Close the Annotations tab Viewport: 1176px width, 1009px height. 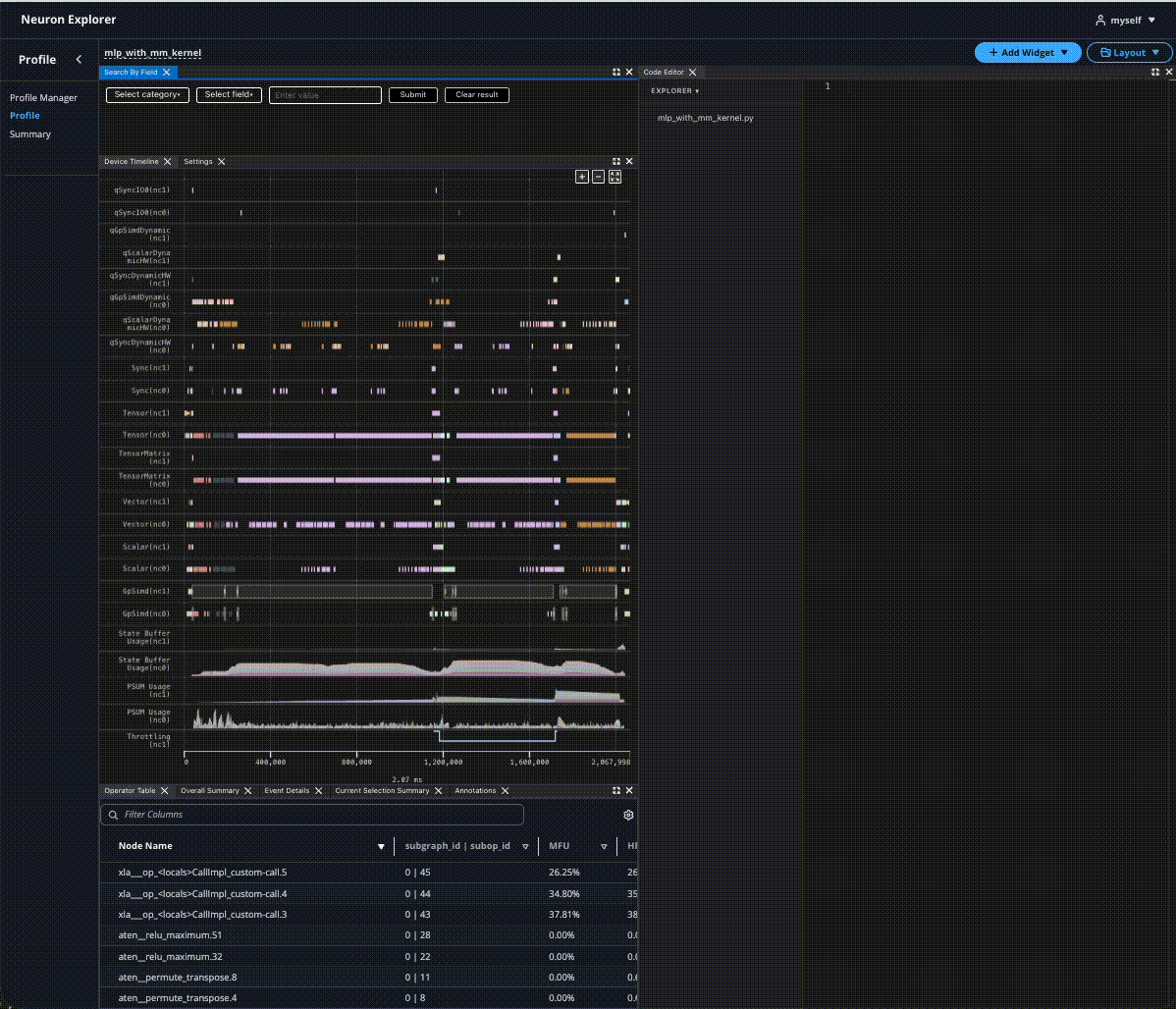[506, 791]
